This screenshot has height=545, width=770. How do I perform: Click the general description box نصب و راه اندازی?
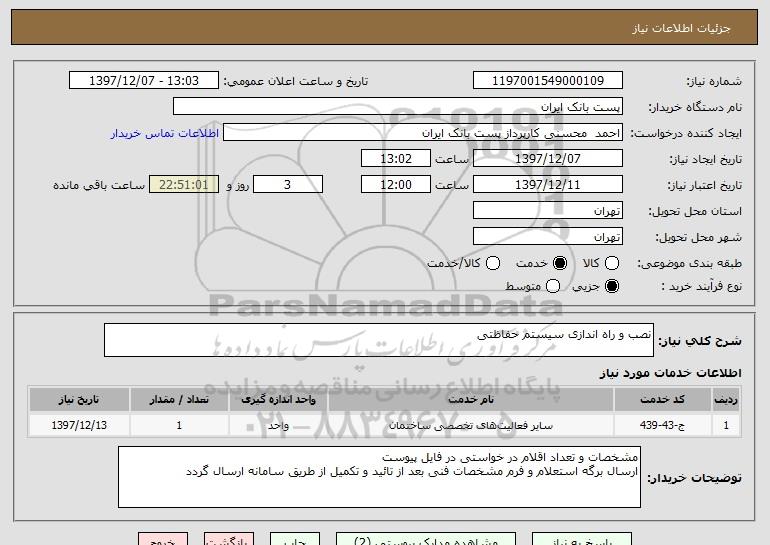[x=379, y=340]
